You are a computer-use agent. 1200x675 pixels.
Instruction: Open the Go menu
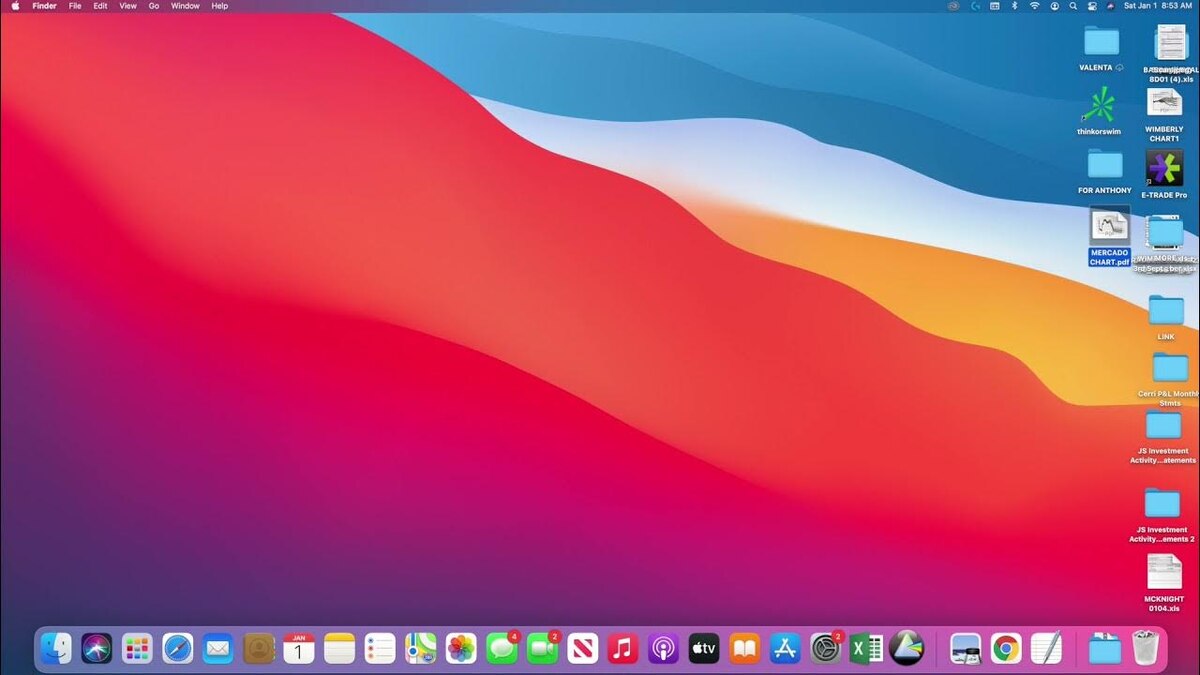click(154, 6)
